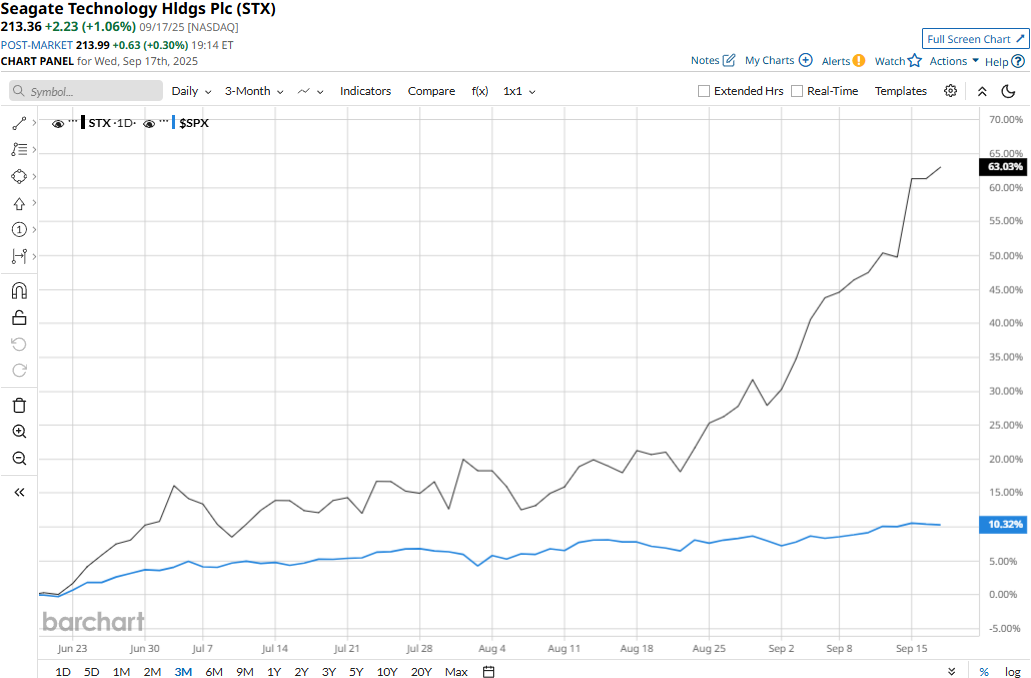Select the 2M time range
This screenshot has width=1031, height=678.
coord(152,671)
